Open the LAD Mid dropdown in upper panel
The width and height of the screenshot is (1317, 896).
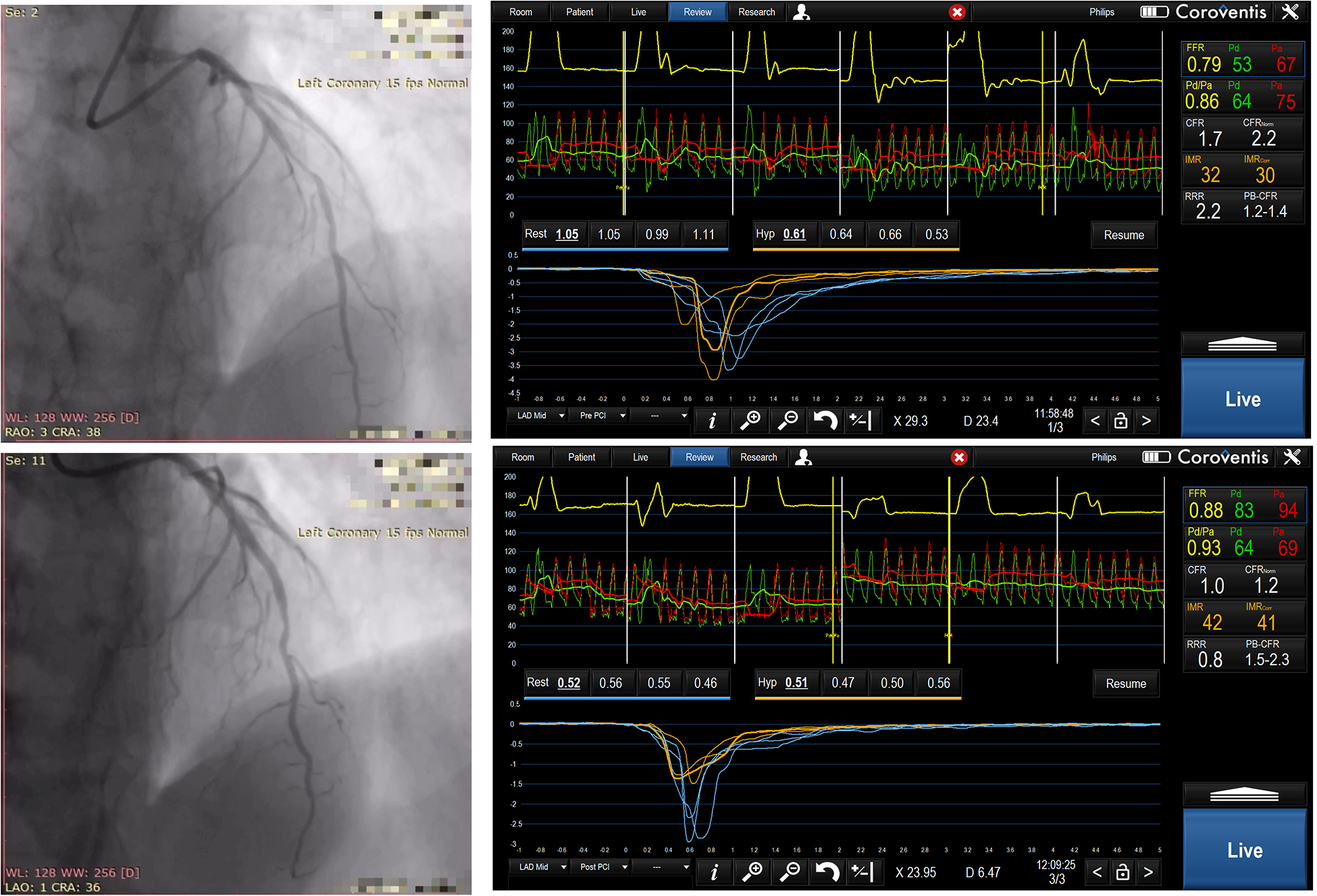click(x=538, y=415)
